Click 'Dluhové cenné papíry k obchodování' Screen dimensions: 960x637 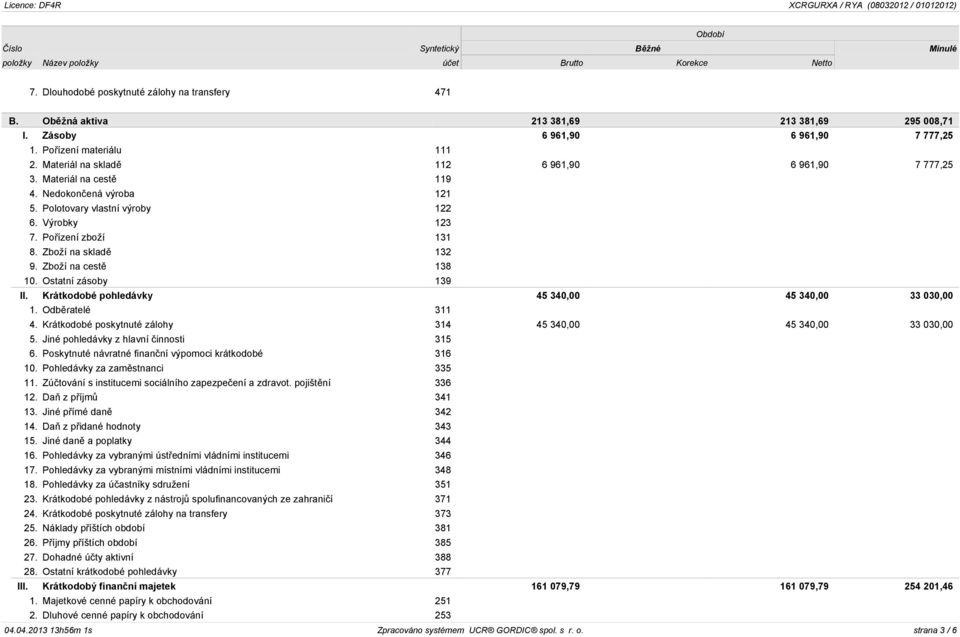[x=122, y=615]
